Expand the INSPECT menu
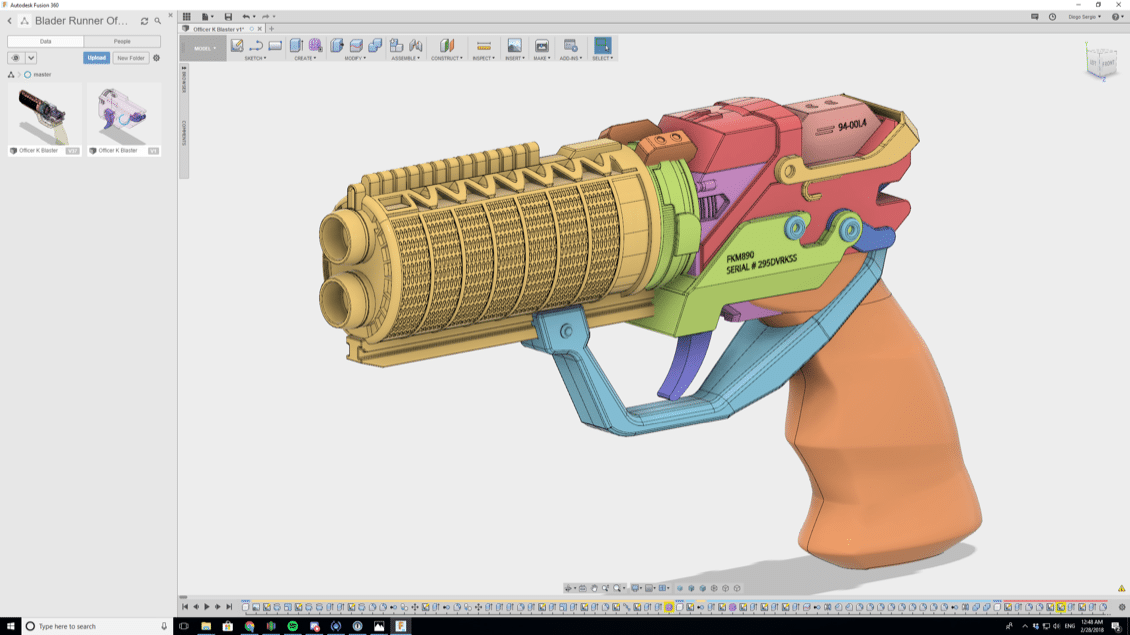This screenshot has height=635, width=1130. pyautogui.click(x=484, y=58)
